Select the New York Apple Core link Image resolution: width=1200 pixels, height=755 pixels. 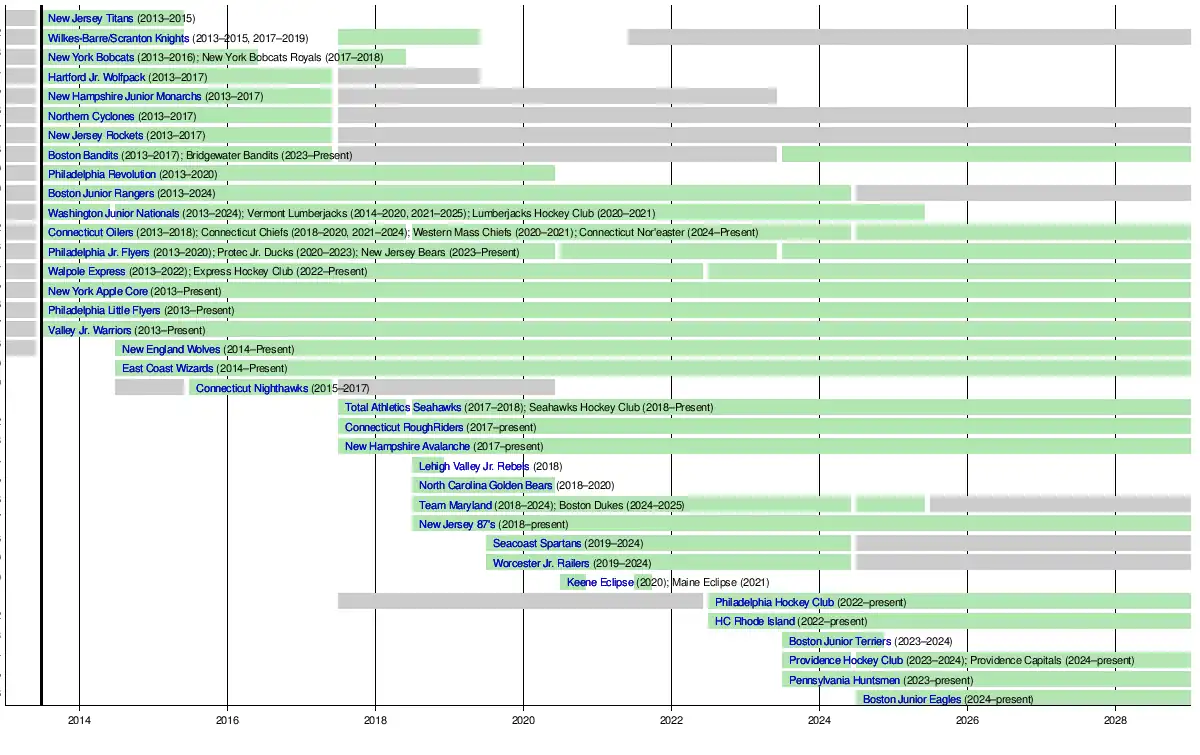tap(98, 291)
